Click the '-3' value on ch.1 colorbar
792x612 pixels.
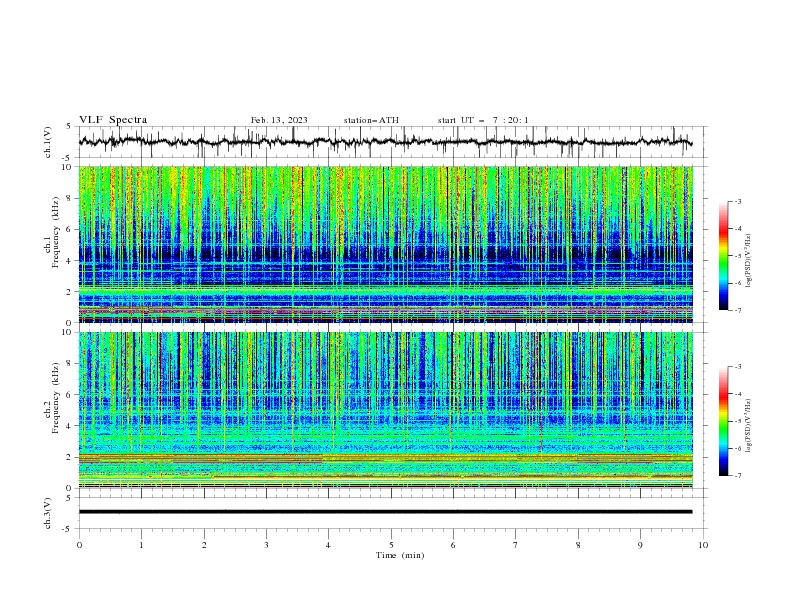737,201
